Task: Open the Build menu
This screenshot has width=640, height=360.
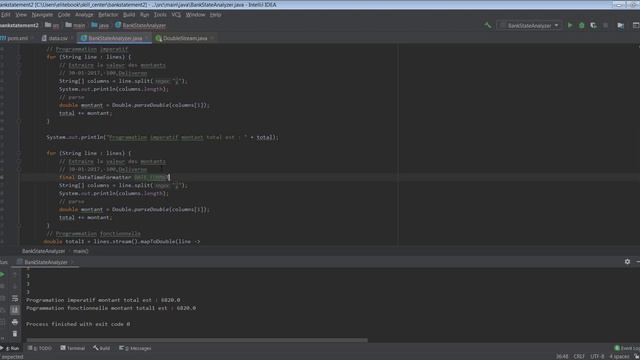Action: click(129, 15)
